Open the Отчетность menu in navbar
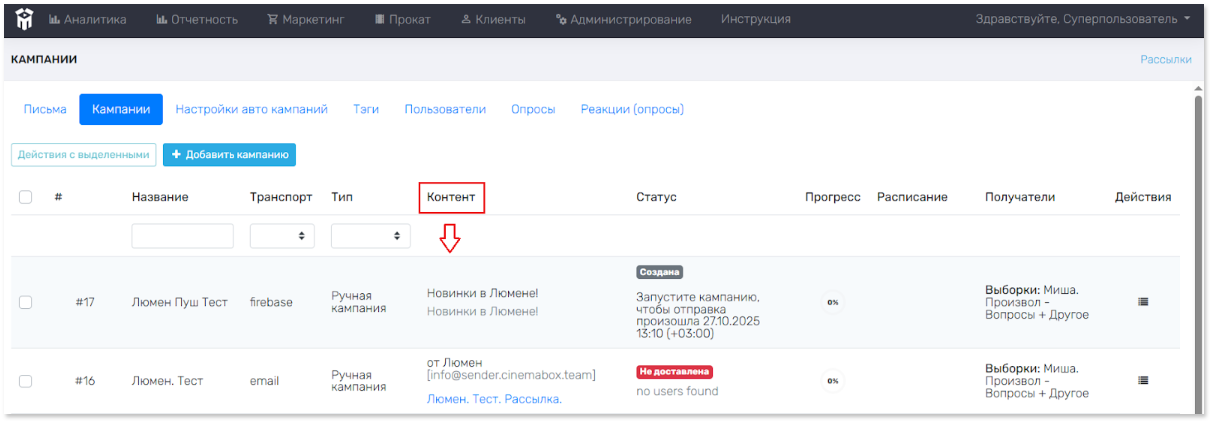 tap(197, 19)
